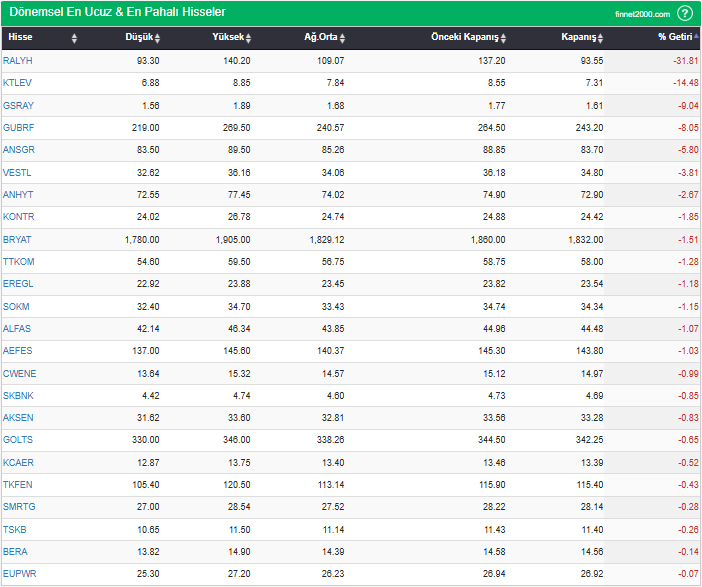Sort by Ağ.Orta column sort arrows

(342, 39)
